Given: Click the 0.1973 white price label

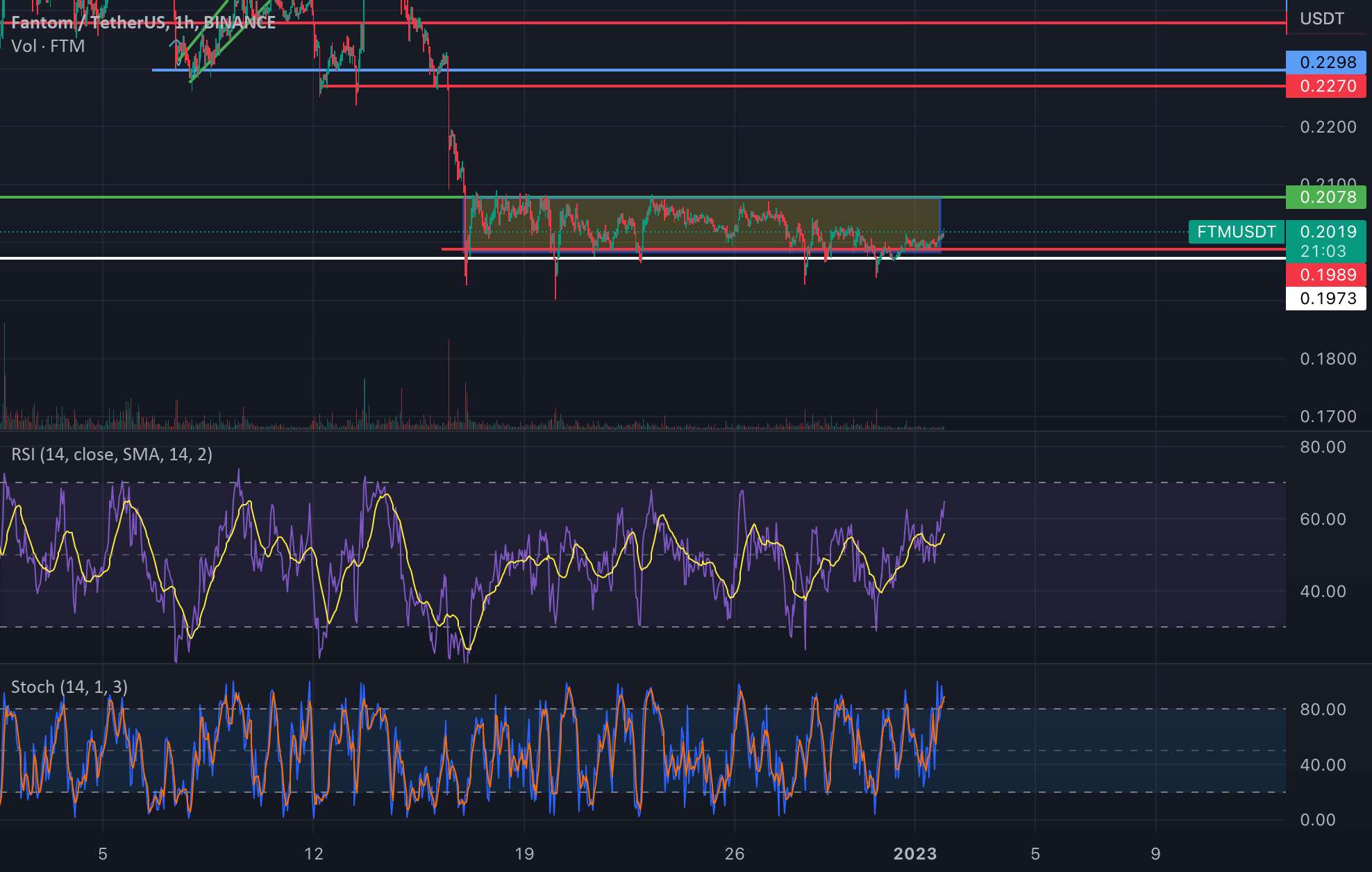Looking at the screenshot, I should [x=1325, y=299].
